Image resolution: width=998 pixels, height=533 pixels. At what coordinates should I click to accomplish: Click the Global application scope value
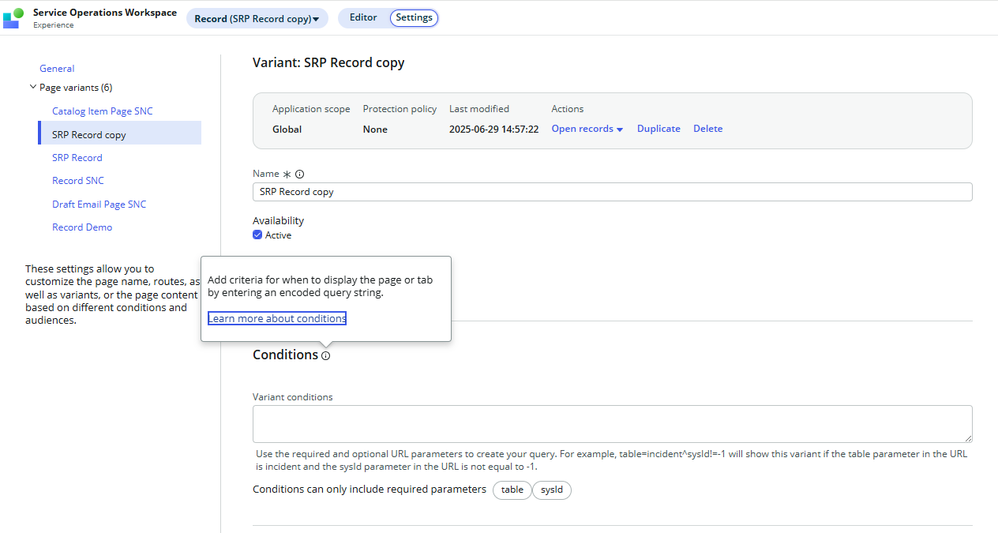(287, 129)
